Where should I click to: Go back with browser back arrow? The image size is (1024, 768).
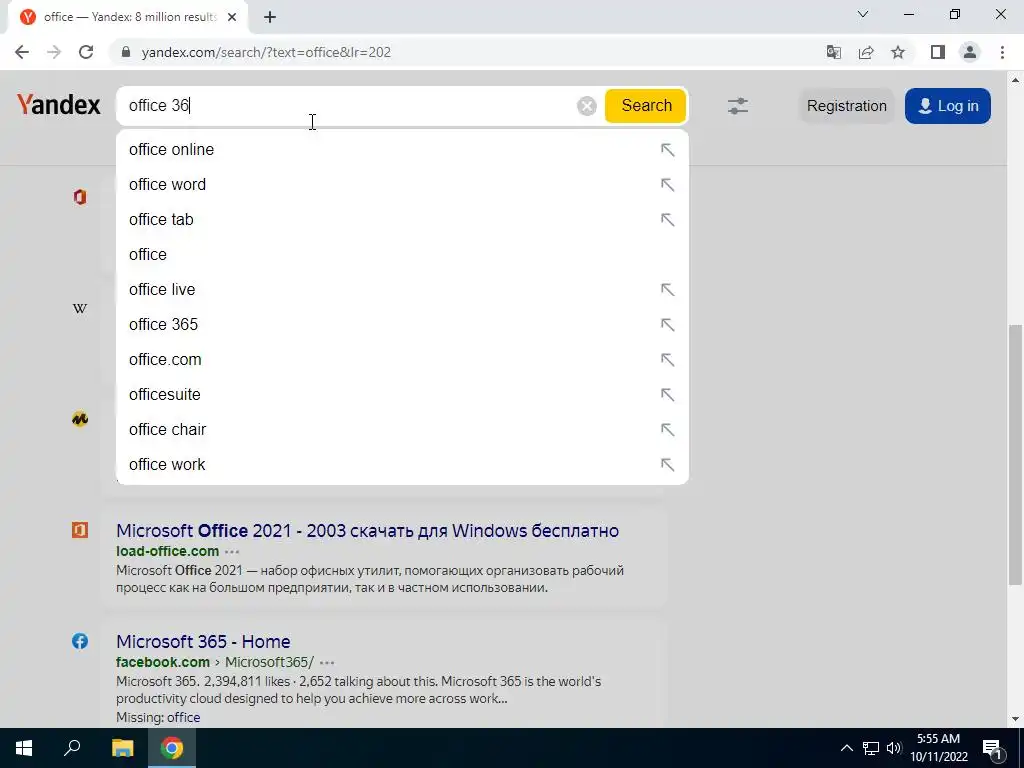(22, 52)
